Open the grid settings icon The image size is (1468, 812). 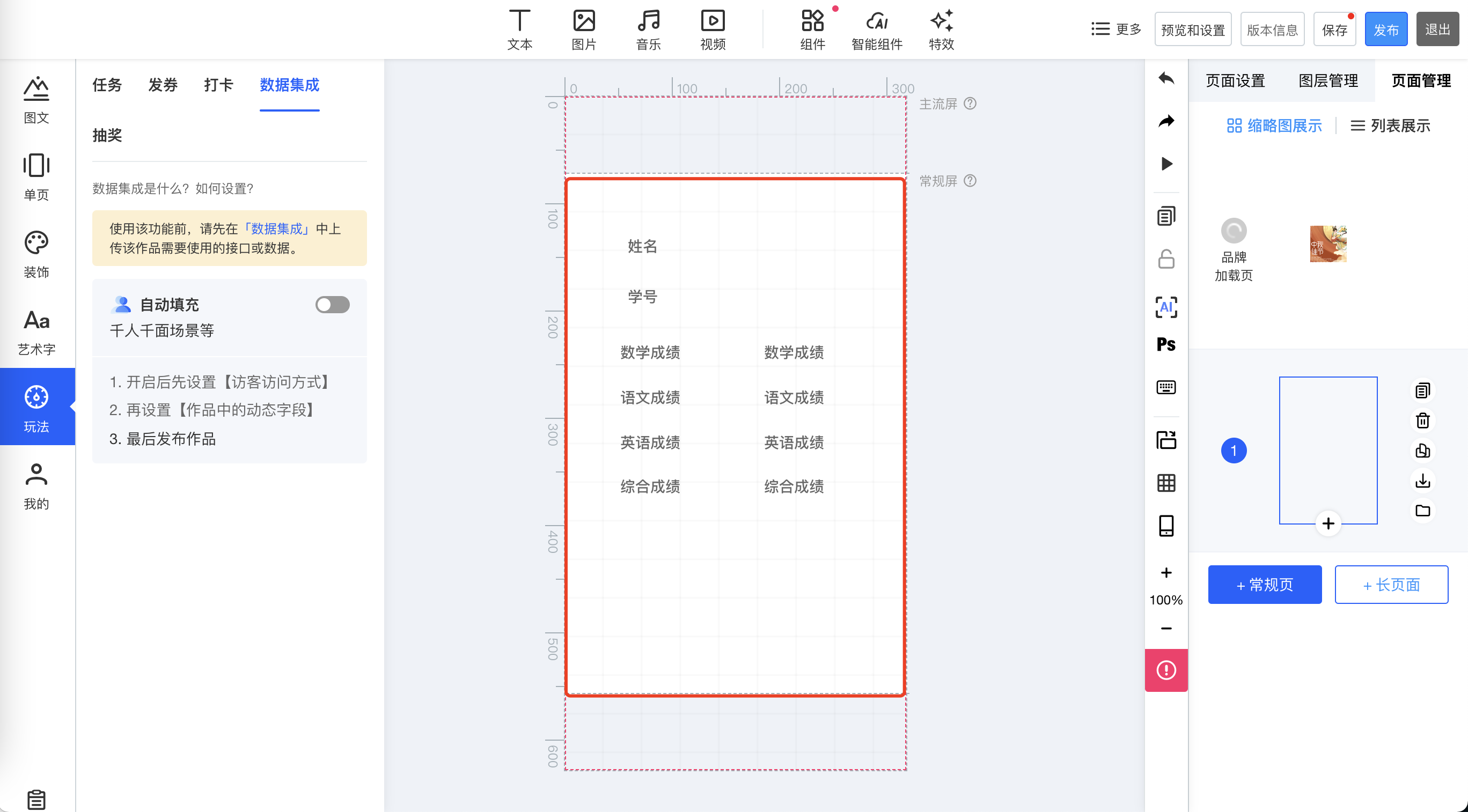(x=1166, y=483)
